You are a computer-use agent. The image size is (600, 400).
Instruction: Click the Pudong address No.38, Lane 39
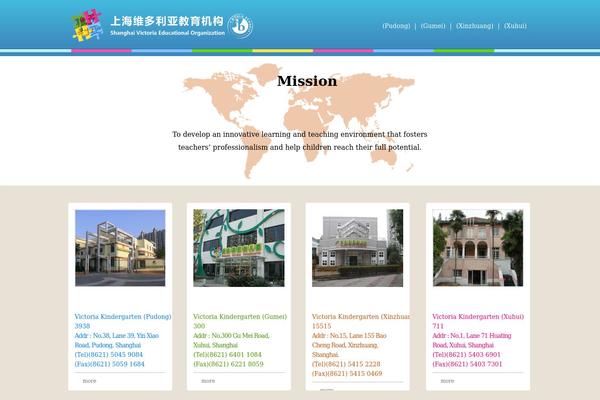point(117,340)
